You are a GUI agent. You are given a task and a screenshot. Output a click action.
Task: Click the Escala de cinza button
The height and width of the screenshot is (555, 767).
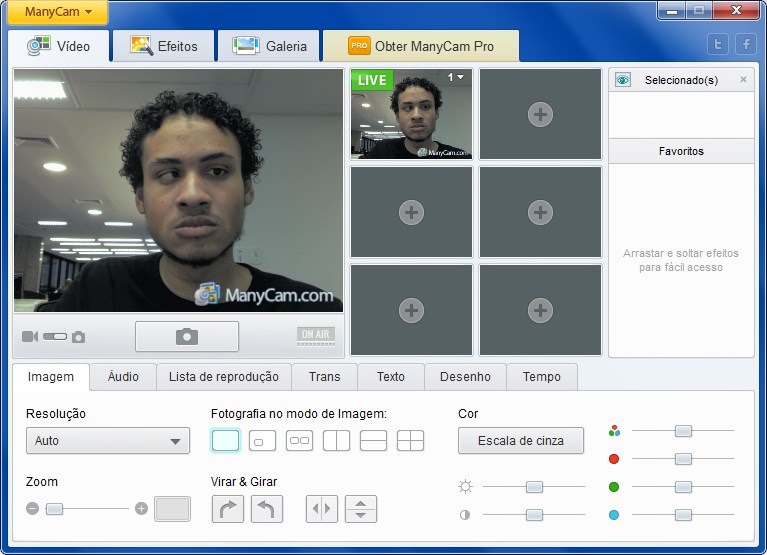tap(521, 441)
